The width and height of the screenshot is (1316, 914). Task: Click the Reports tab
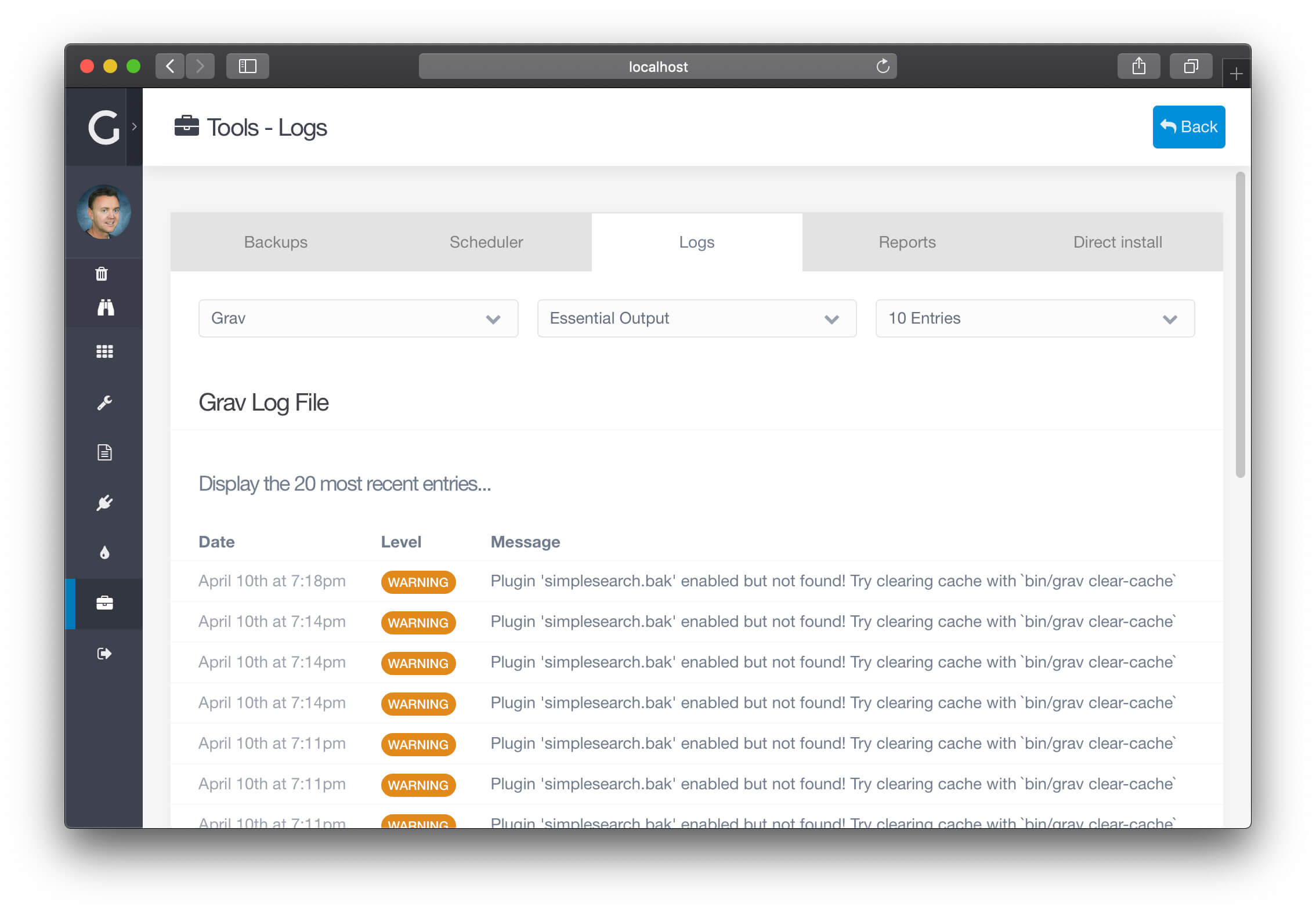coord(907,242)
